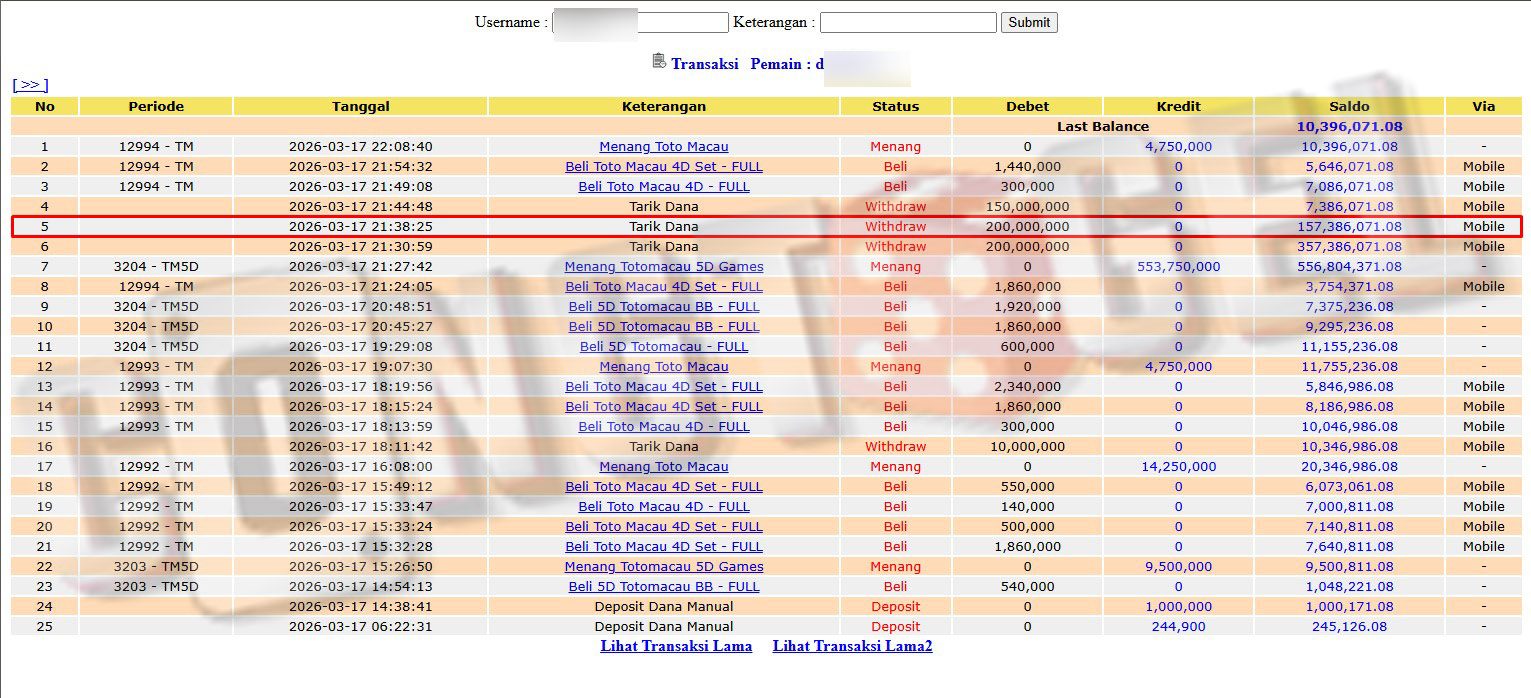Focus the Username input field

(640, 22)
